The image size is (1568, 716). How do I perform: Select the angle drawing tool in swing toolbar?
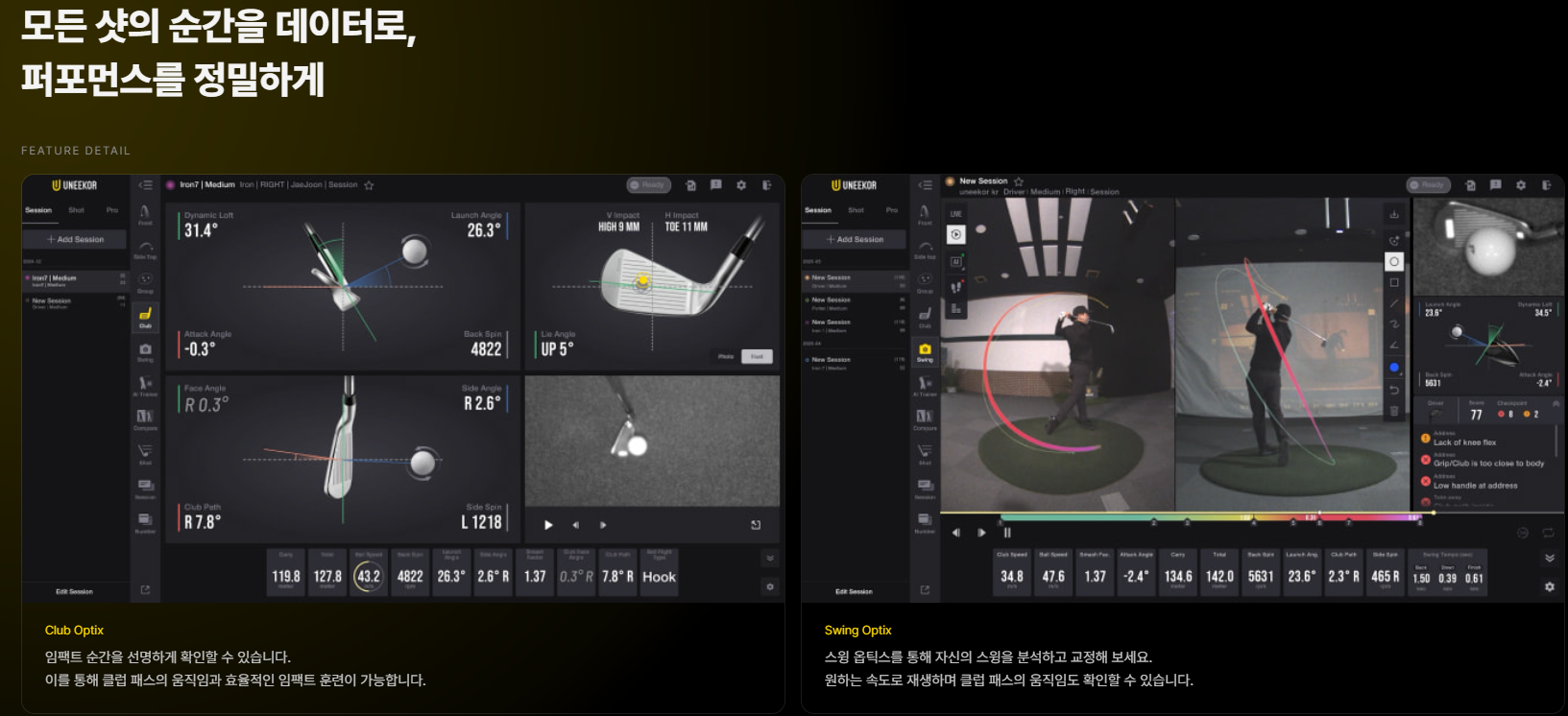[x=1394, y=346]
